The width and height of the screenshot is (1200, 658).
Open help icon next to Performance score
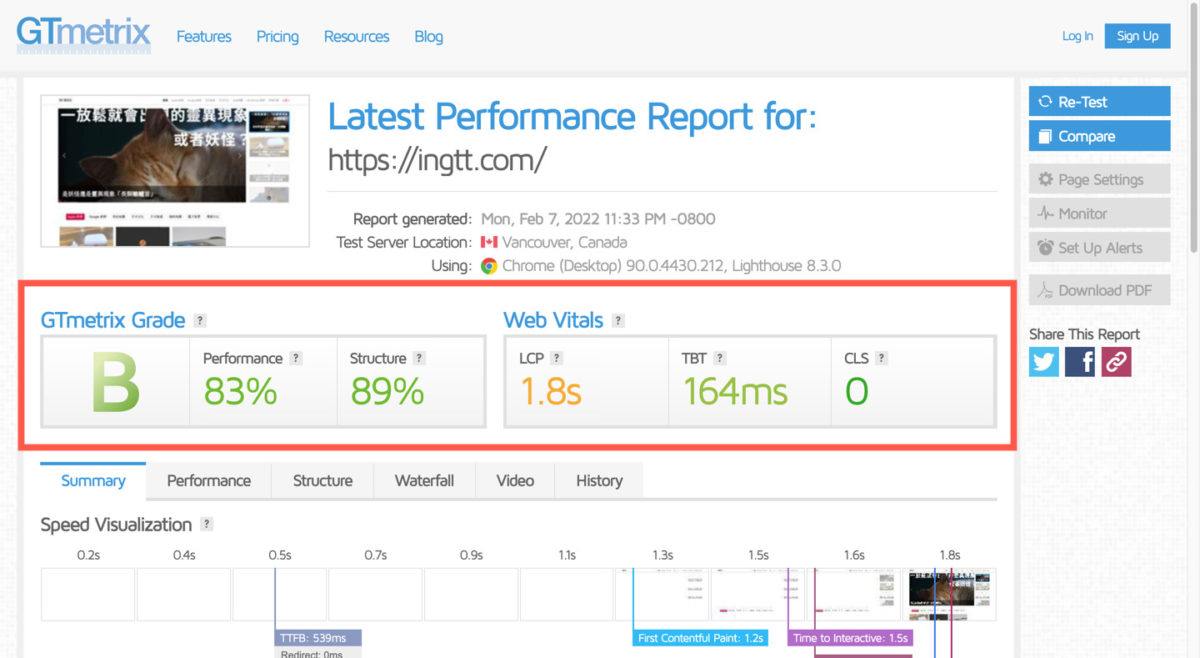pyautogui.click(x=296, y=358)
